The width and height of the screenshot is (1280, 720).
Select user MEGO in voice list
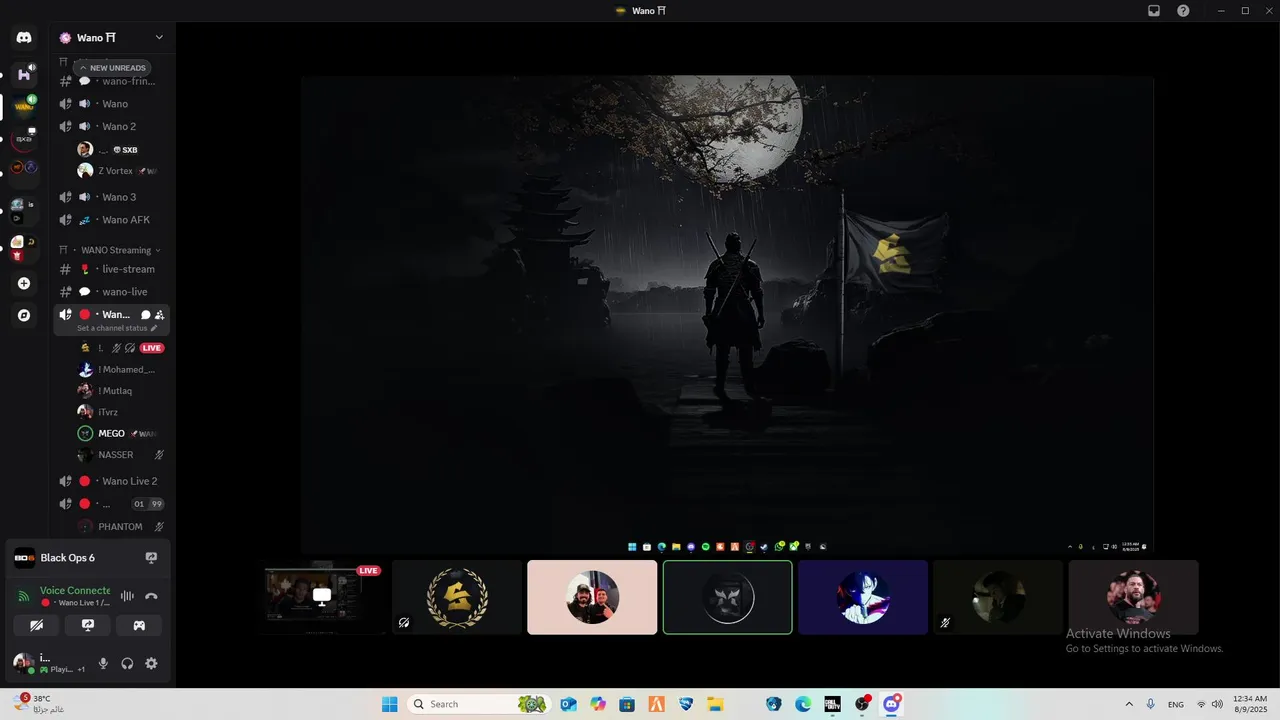coord(118,434)
